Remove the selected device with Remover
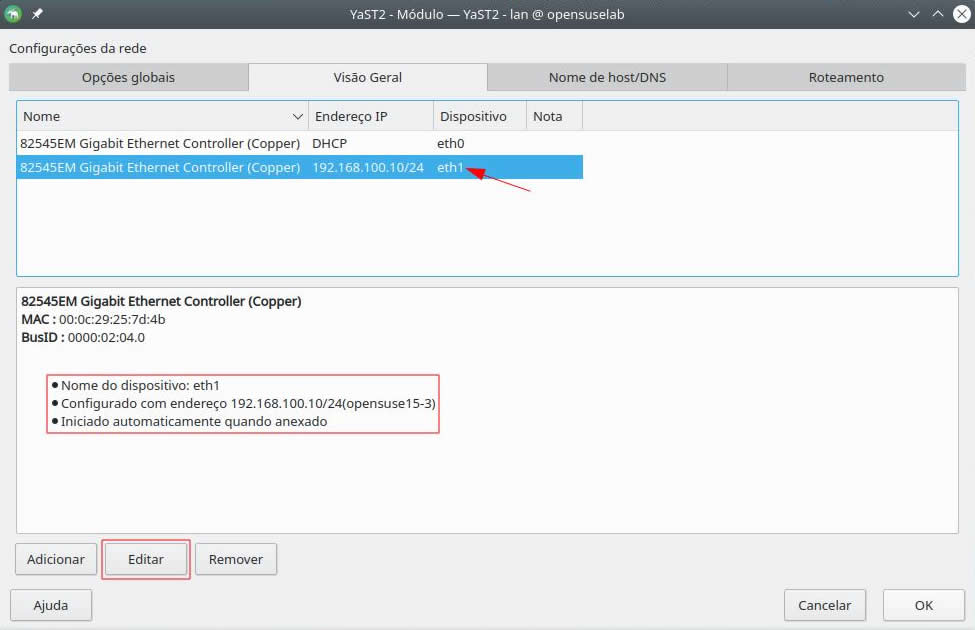Viewport: 975px width, 630px height. coord(235,560)
